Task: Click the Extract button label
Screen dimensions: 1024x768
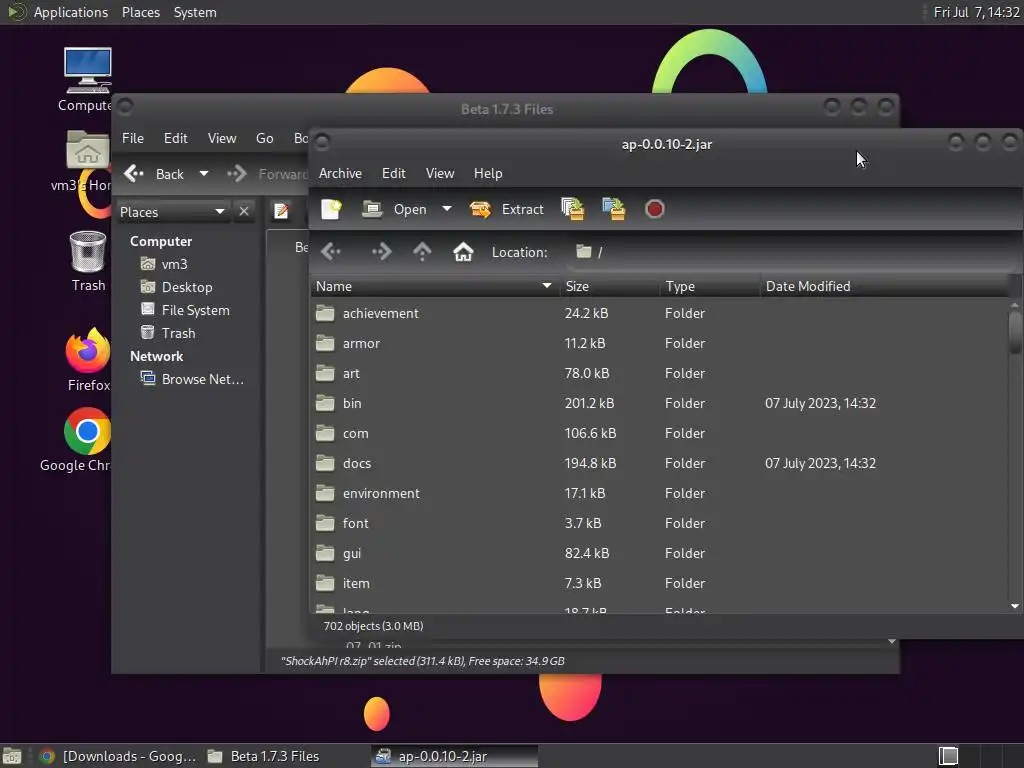Action: pyautogui.click(x=522, y=209)
